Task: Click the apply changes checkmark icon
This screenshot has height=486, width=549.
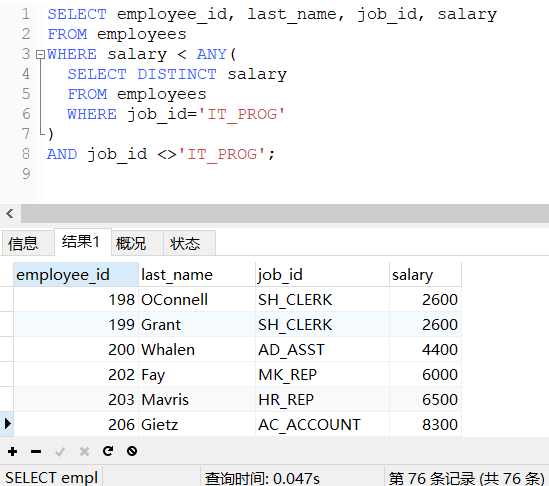Action: click(x=60, y=451)
